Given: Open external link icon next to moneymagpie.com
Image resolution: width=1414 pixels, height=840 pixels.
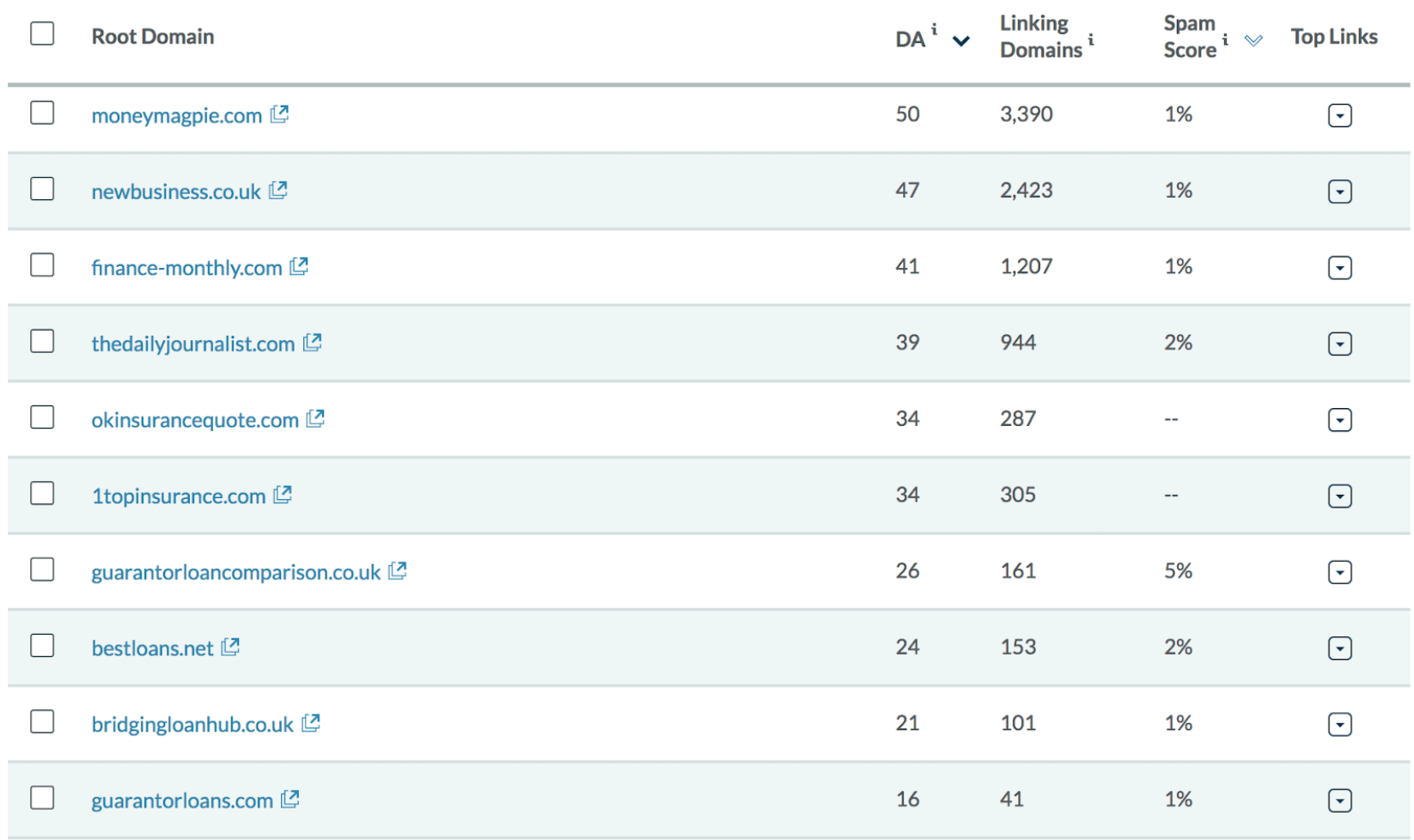Looking at the screenshot, I should pos(279,113).
